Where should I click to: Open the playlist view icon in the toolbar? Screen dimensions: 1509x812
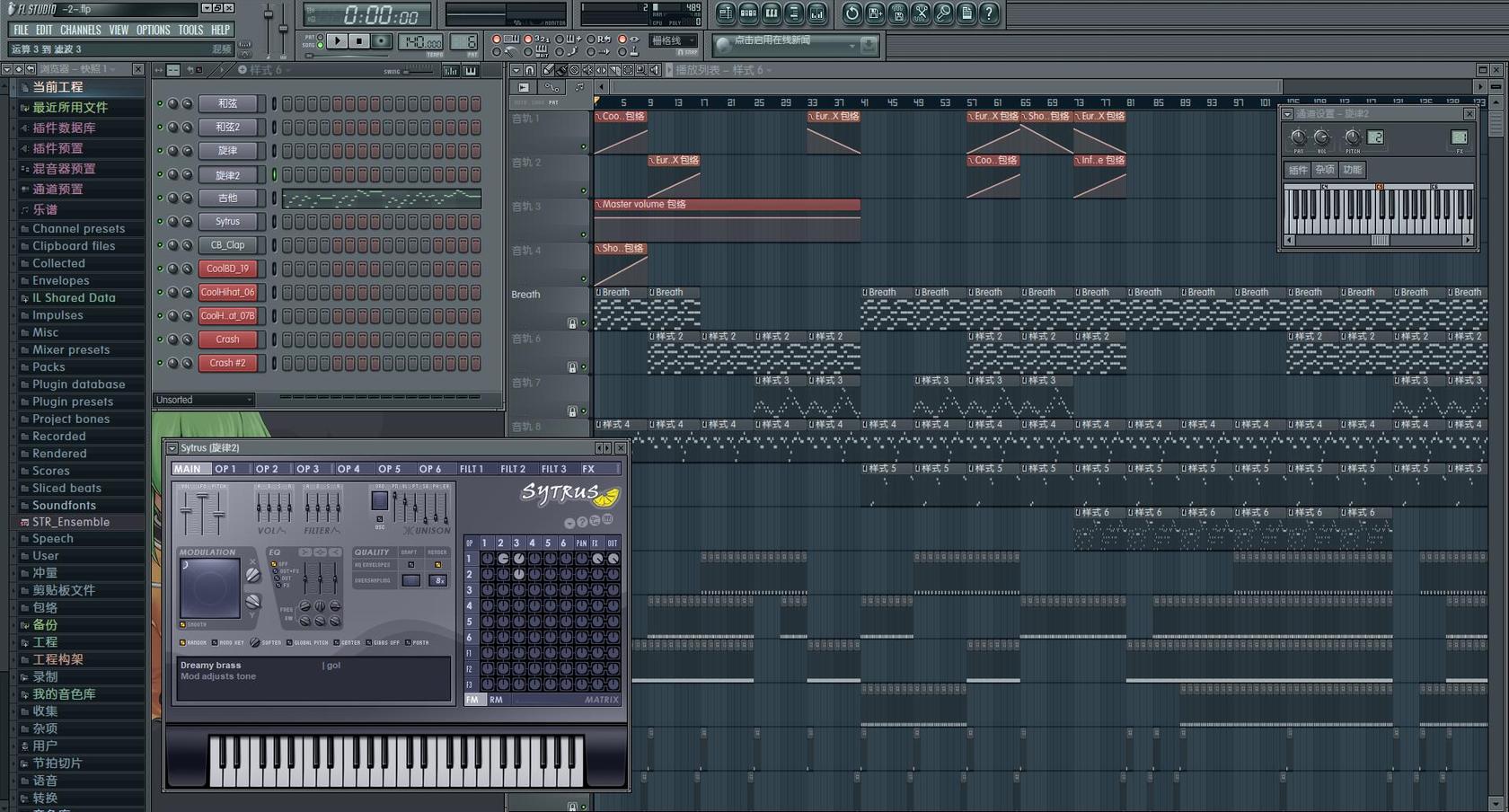726,13
